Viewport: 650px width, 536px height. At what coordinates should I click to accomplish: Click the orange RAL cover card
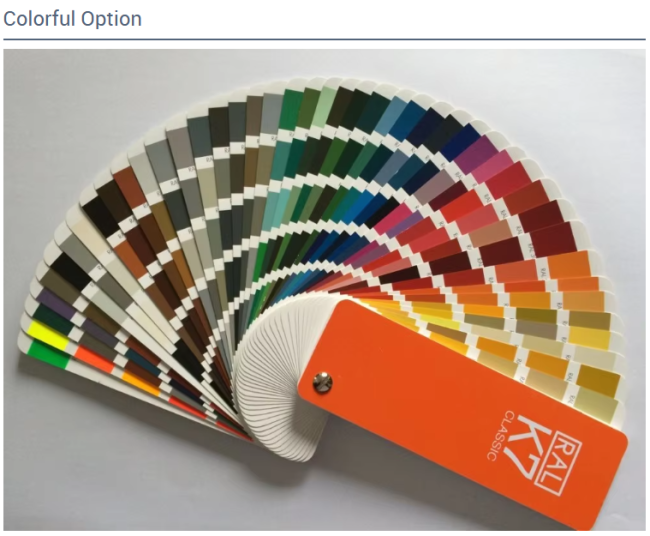[x=462, y=414]
